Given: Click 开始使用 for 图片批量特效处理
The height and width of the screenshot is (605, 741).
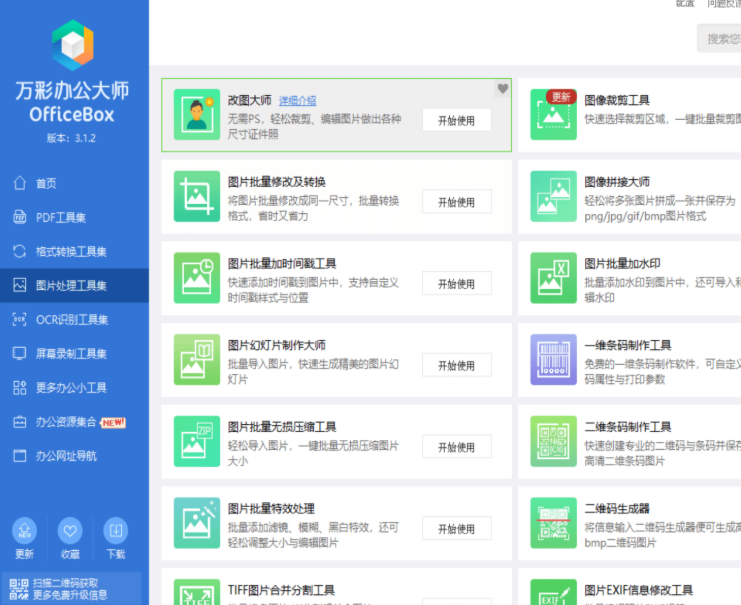Looking at the screenshot, I should click(457, 528).
